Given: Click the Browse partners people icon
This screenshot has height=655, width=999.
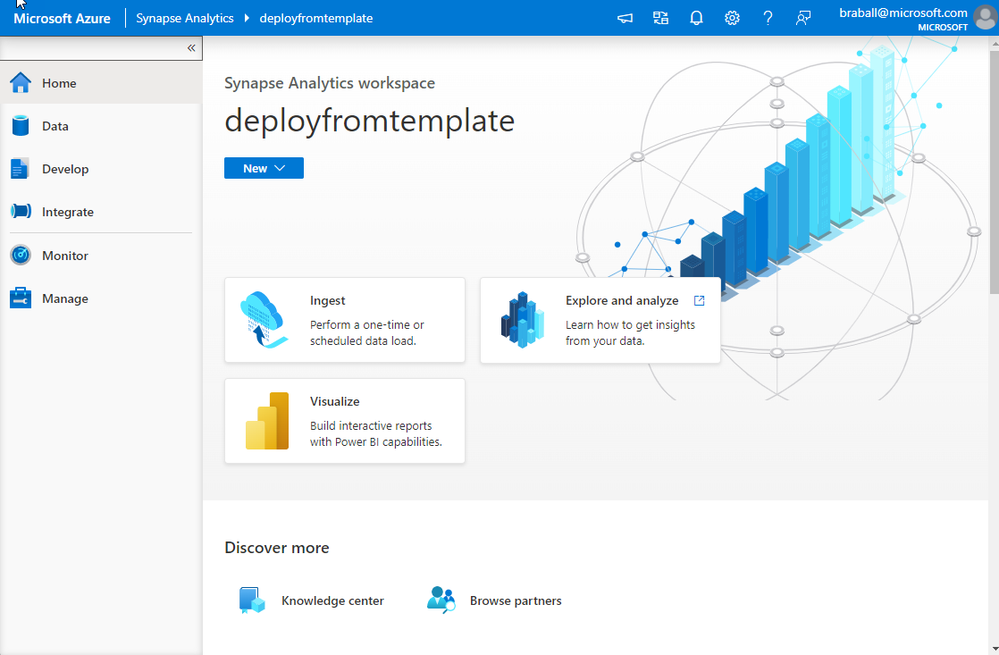Looking at the screenshot, I should coord(441,600).
